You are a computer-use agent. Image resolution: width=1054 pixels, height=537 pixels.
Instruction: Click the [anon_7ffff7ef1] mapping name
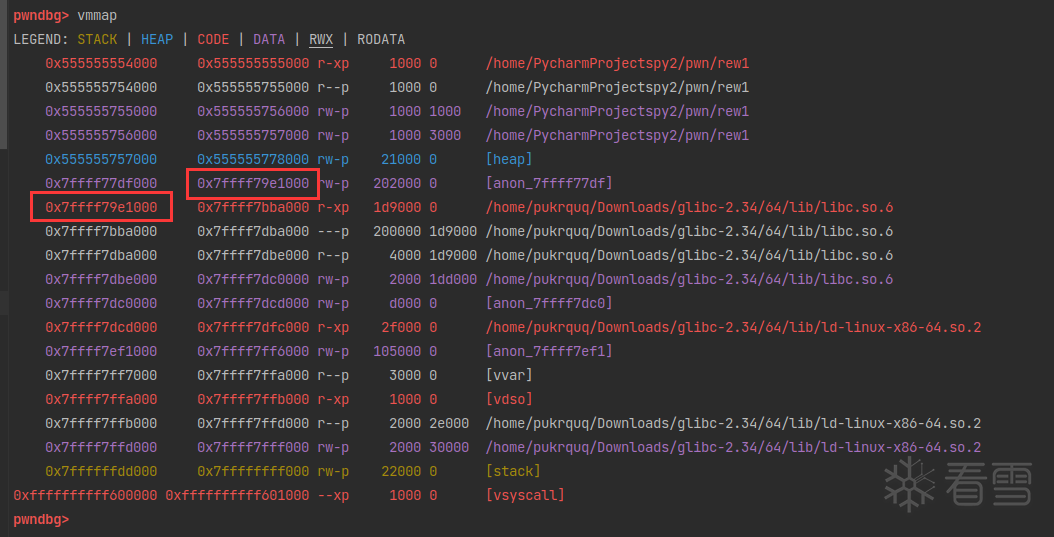coord(549,352)
